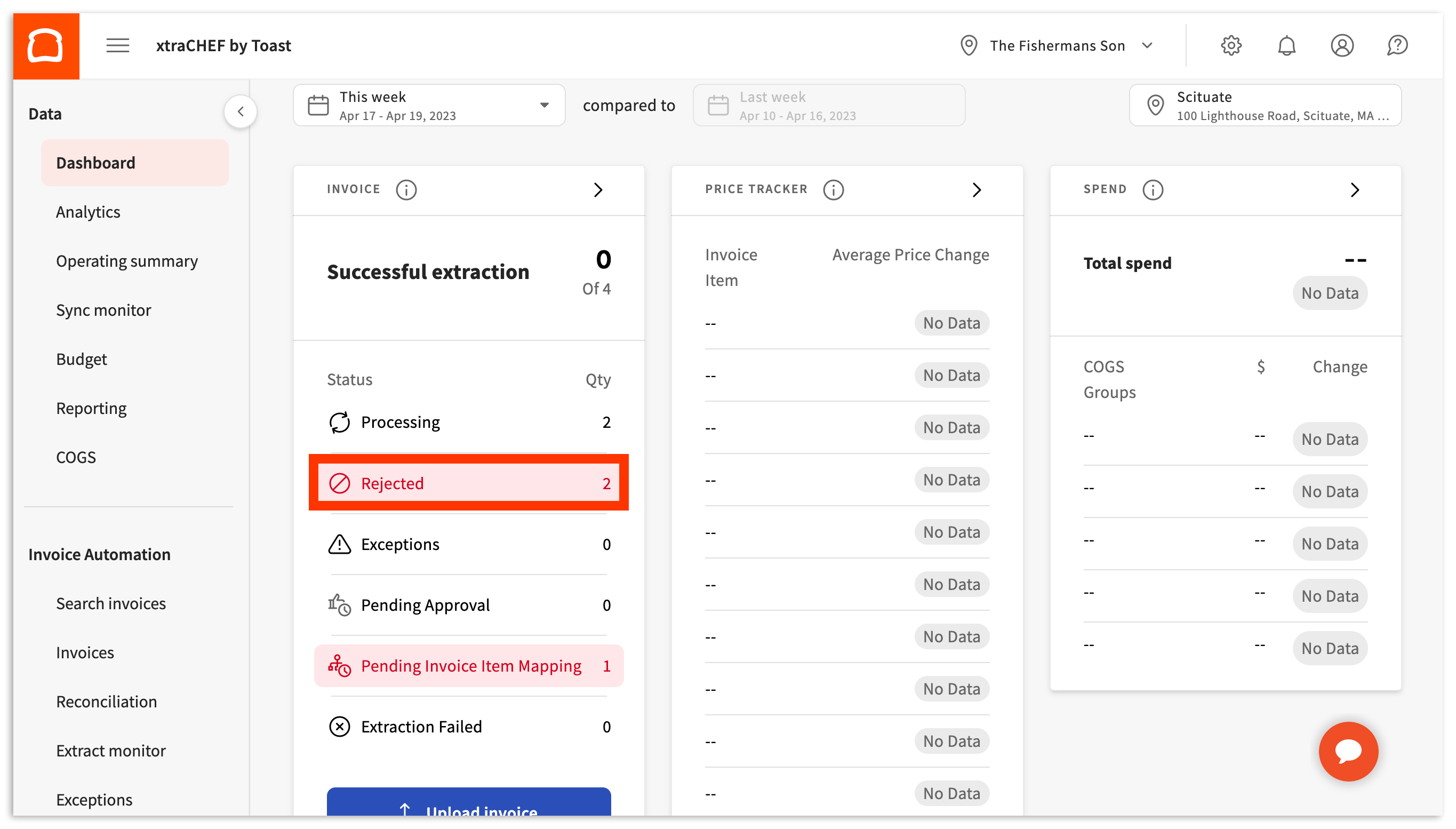
Task: Open the user account icon
Action: (x=1342, y=45)
